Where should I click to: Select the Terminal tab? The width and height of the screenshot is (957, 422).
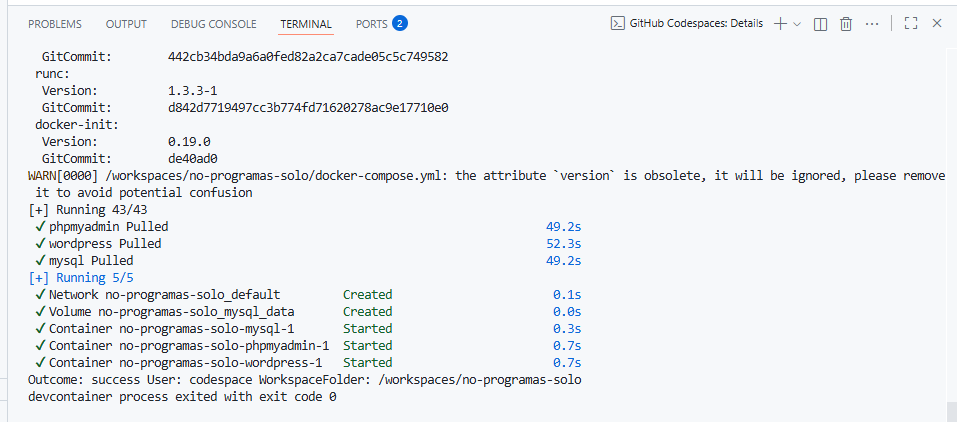click(x=306, y=23)
